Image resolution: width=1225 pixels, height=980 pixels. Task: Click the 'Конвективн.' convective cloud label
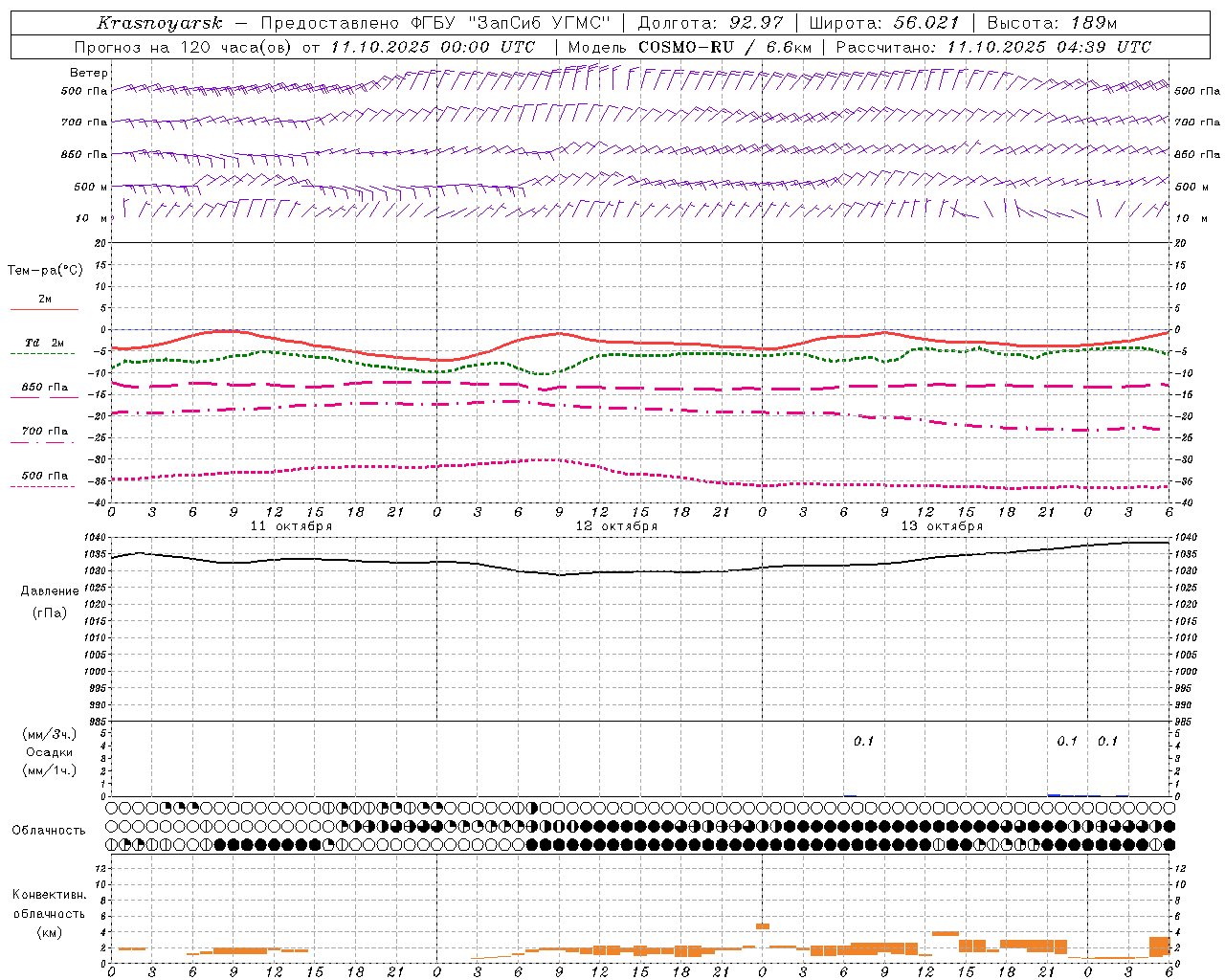pos(50,895)
